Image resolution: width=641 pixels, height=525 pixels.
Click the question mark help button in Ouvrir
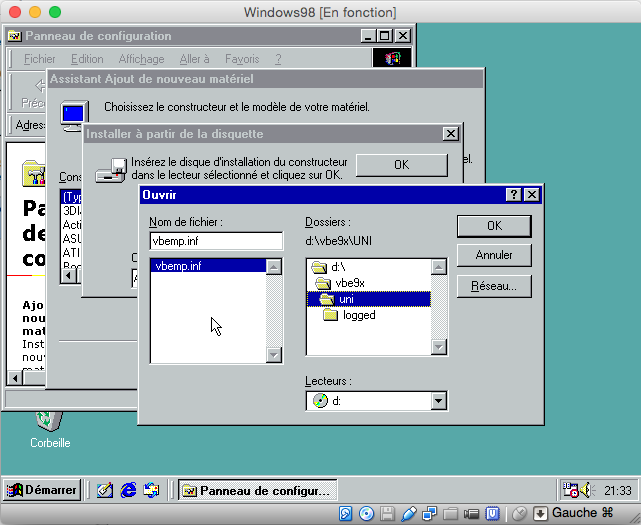(513, 195)
